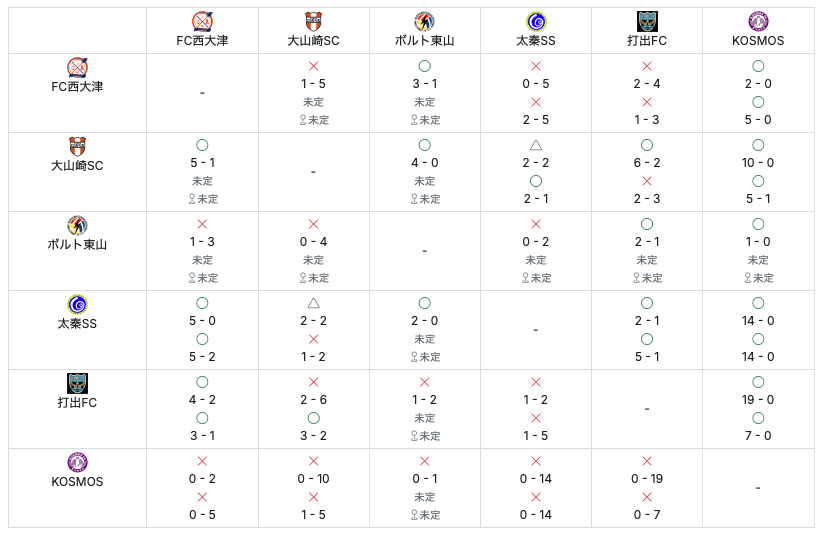Image resolution: width=823 pixels, height=534 pixels.
Task: Open the 大山崎SC team name in the left column
Action: [77, 166]
